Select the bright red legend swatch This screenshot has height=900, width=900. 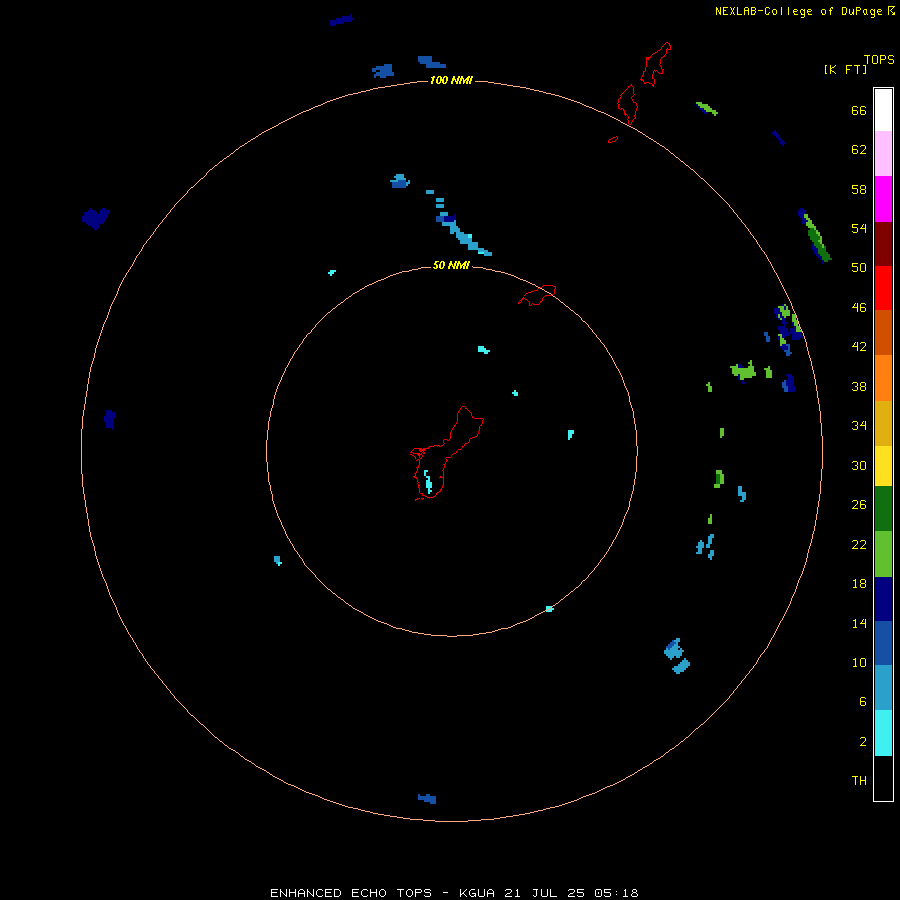pos(883,288)
